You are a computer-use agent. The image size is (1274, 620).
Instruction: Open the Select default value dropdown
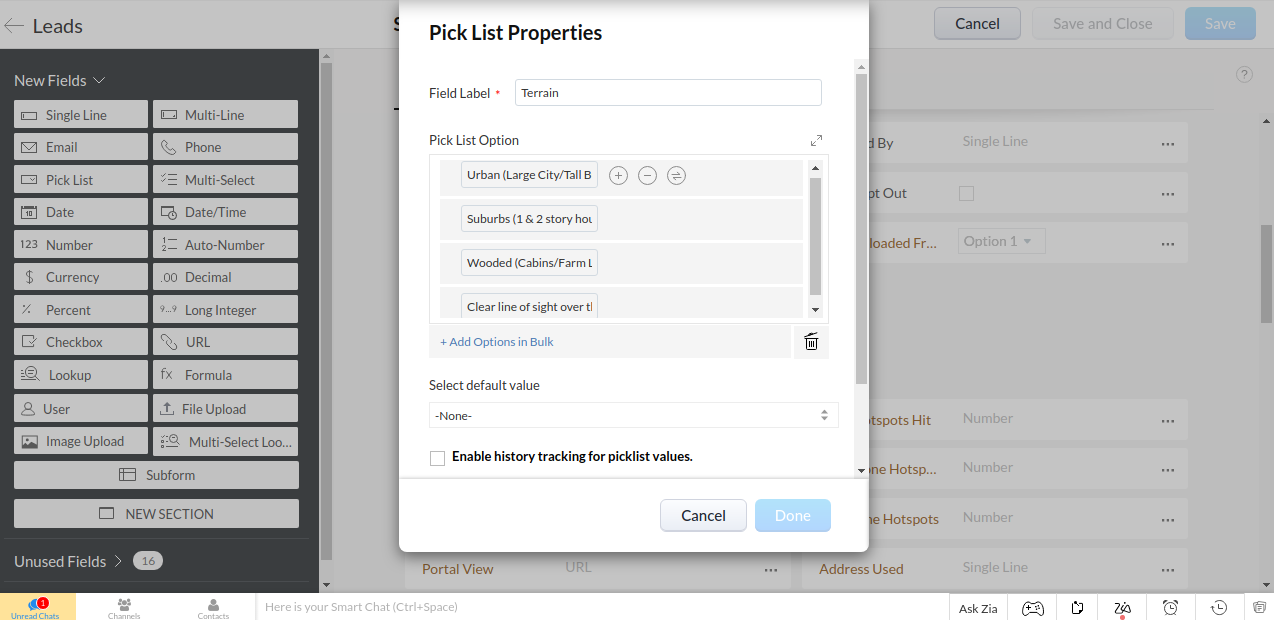tap(633, 415)
